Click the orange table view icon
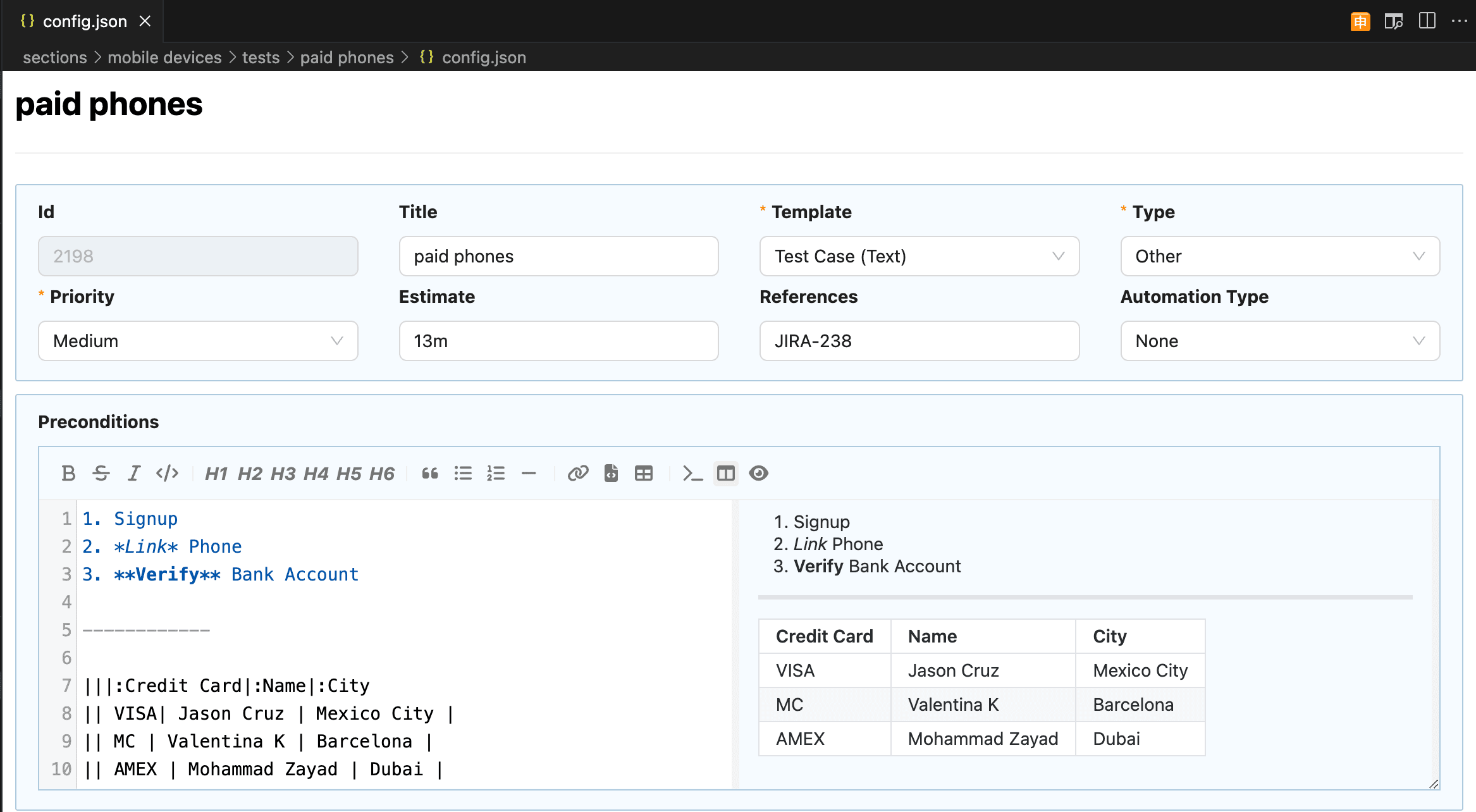 1360,22
